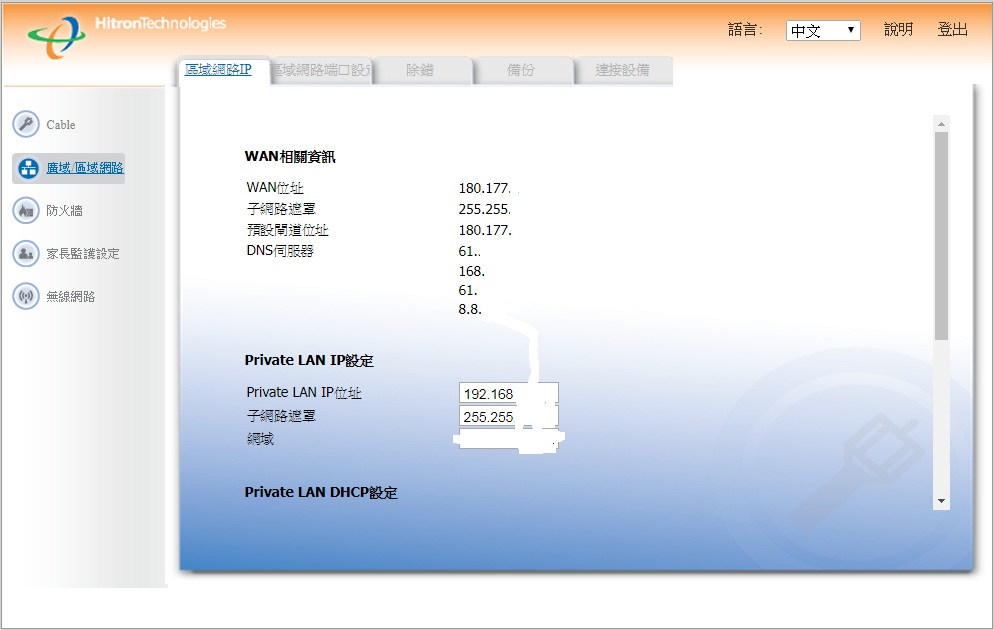Click the Private LAN IP位址 input field

pos(508,394)
